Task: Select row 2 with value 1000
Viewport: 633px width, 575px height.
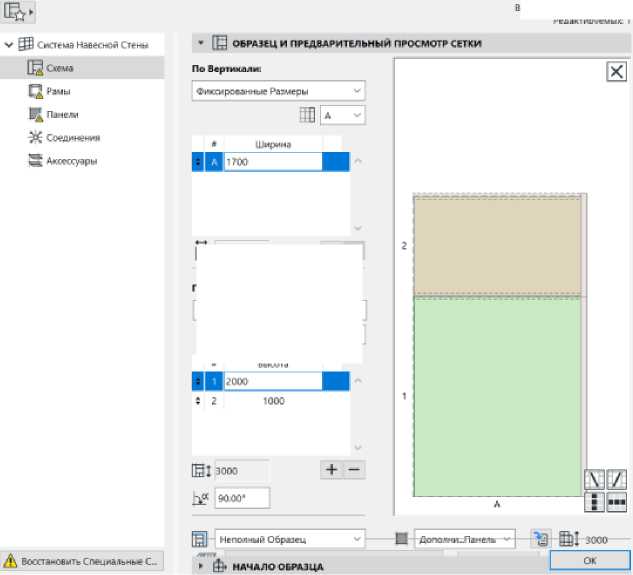Action: (270, 401)
